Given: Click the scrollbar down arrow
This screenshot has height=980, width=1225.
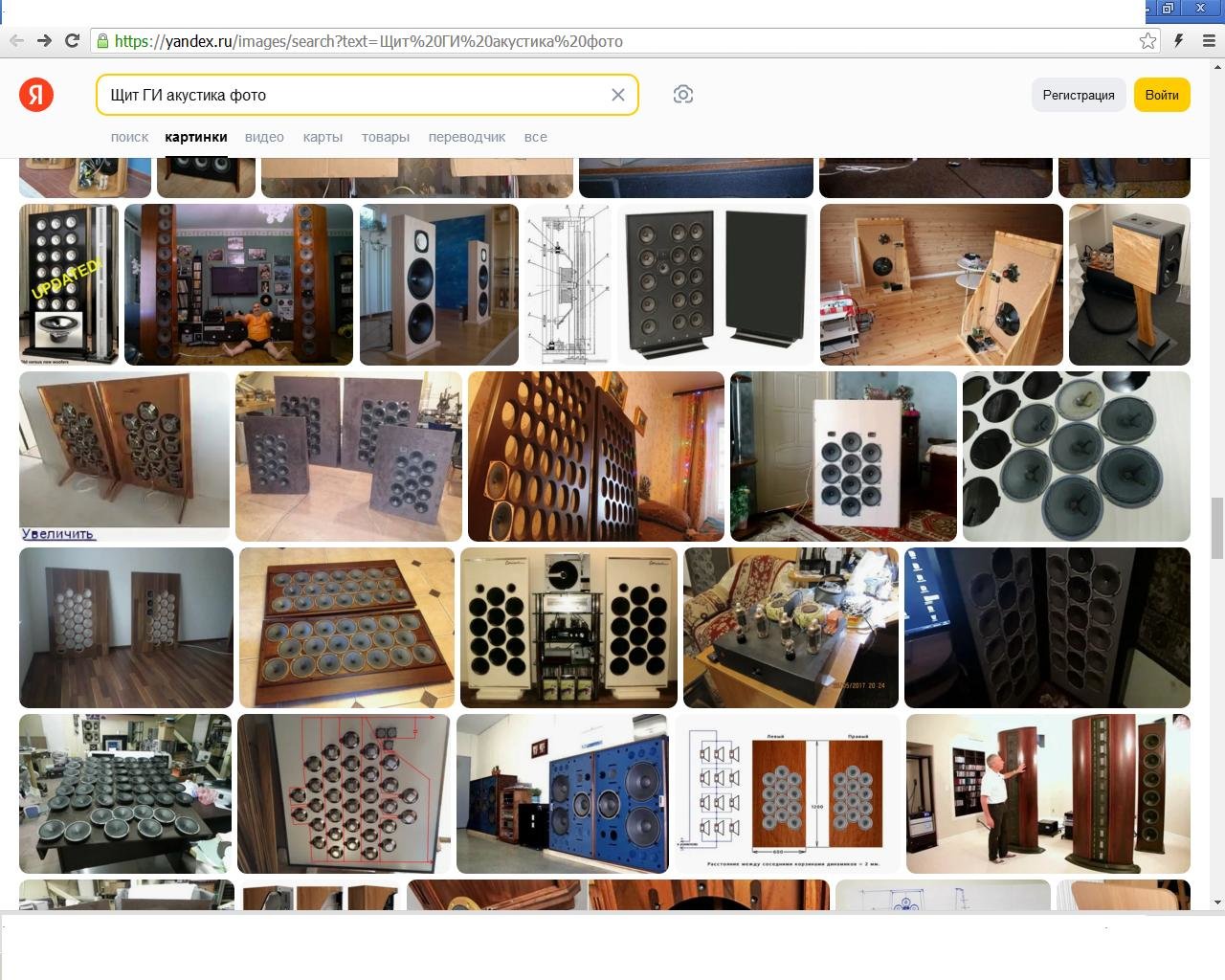Looking at the screenshot, I should (1217, 902).
